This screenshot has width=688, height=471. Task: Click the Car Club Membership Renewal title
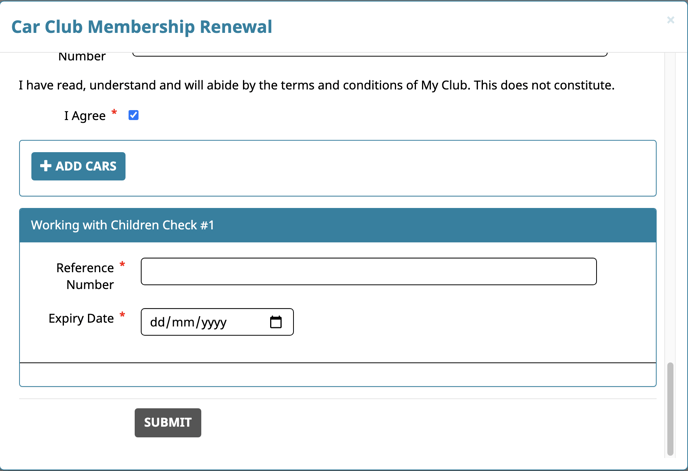pyautogui.click(x=141, y=27)
